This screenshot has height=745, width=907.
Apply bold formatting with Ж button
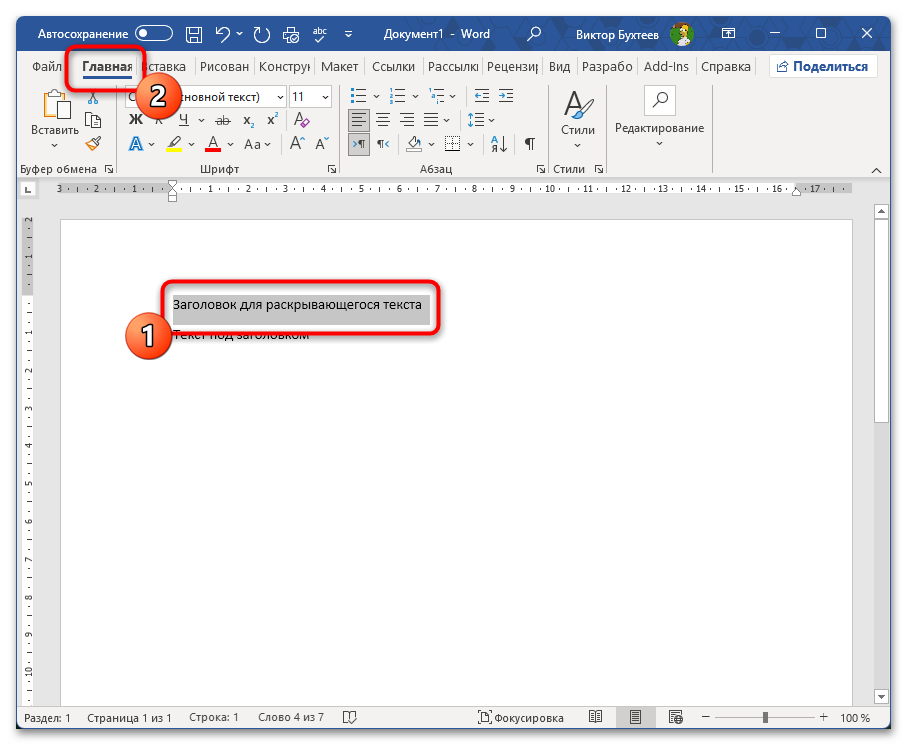[136, 120]
